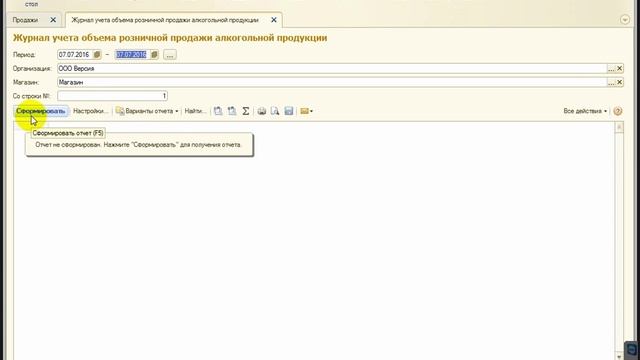Click expand all groups icon
This screenshot has height=360, width=640.
(x=218, y=111)
